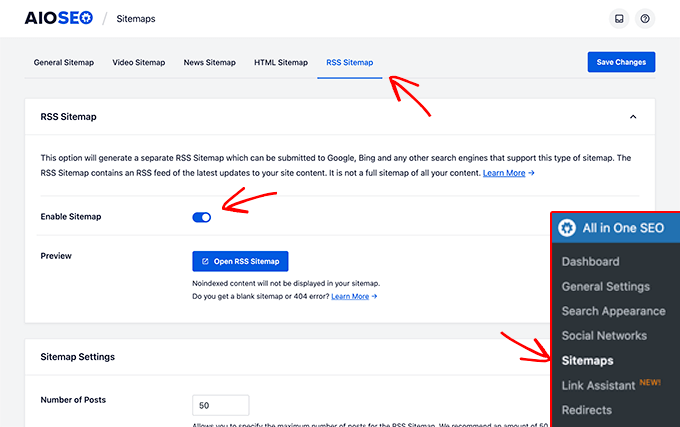Go to Search Appearance in sidebar
Image resolution: width=680 pixels, height=427 pixels.
(x=613, y=311)
